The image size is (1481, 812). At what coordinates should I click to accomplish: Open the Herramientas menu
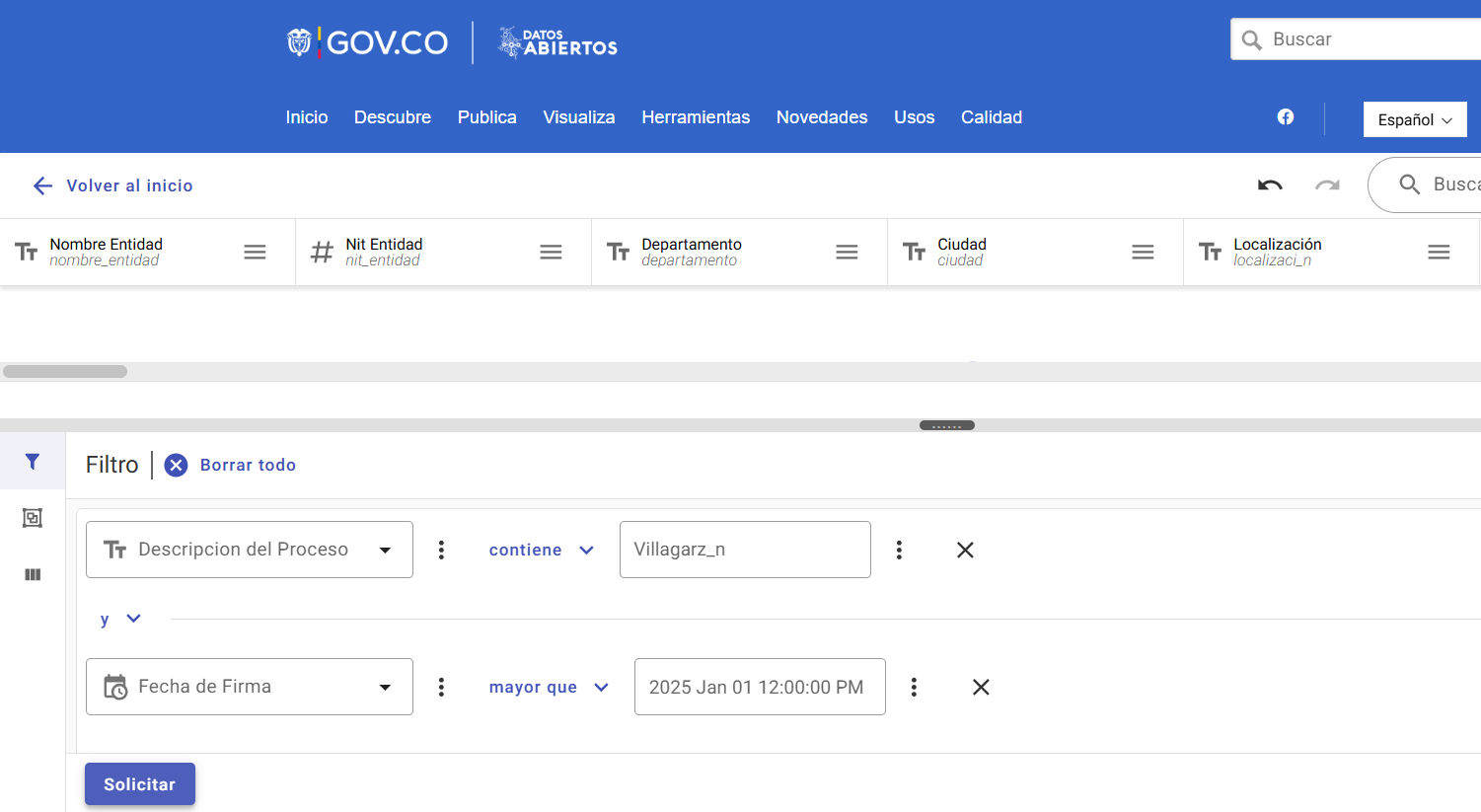click(x=696, y=117)
